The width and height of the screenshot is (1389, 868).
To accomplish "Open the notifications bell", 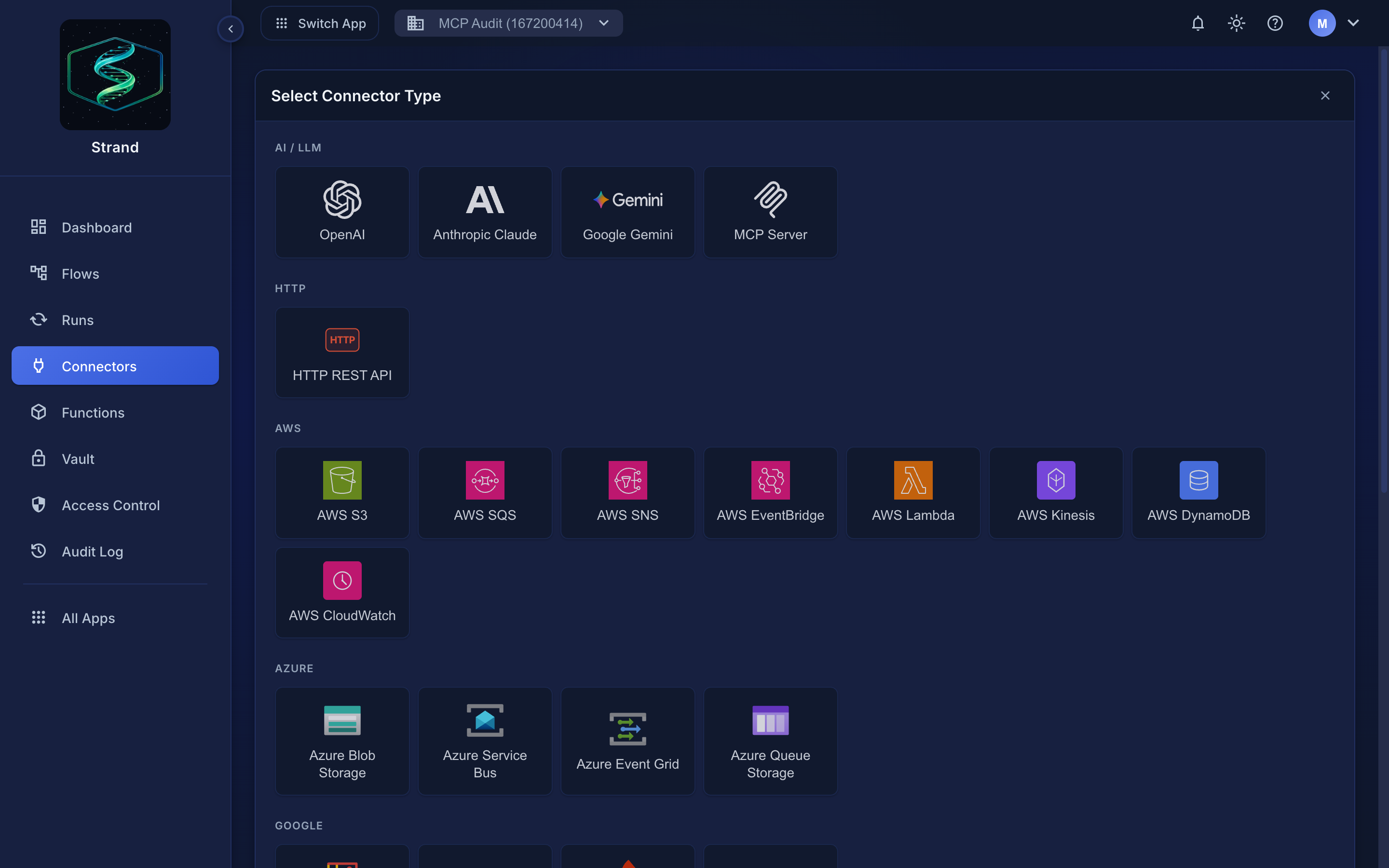I will [x=1198, y=23].
